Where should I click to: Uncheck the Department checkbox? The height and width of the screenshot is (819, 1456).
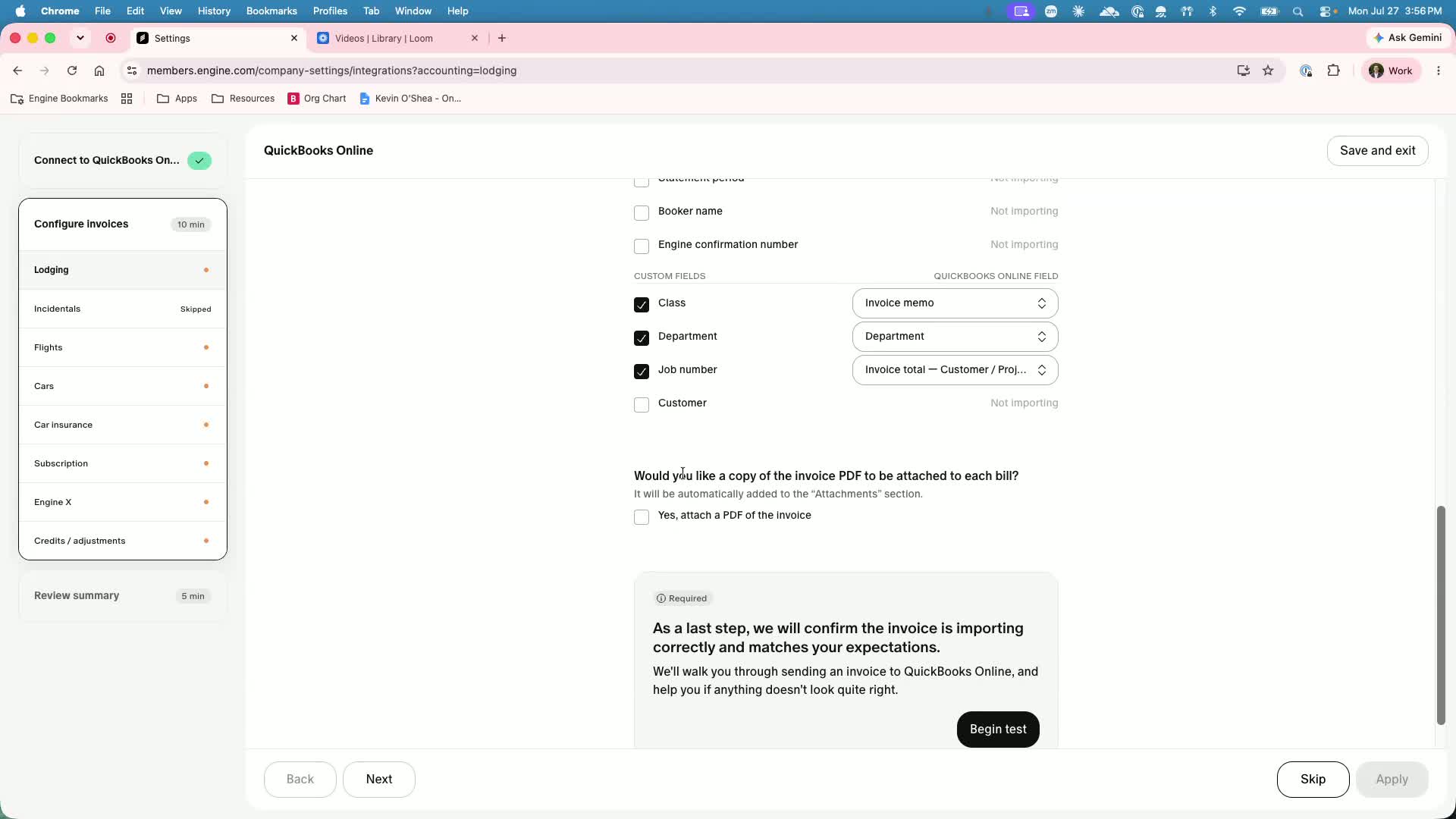pyautogui.click(x=642, y=338)
